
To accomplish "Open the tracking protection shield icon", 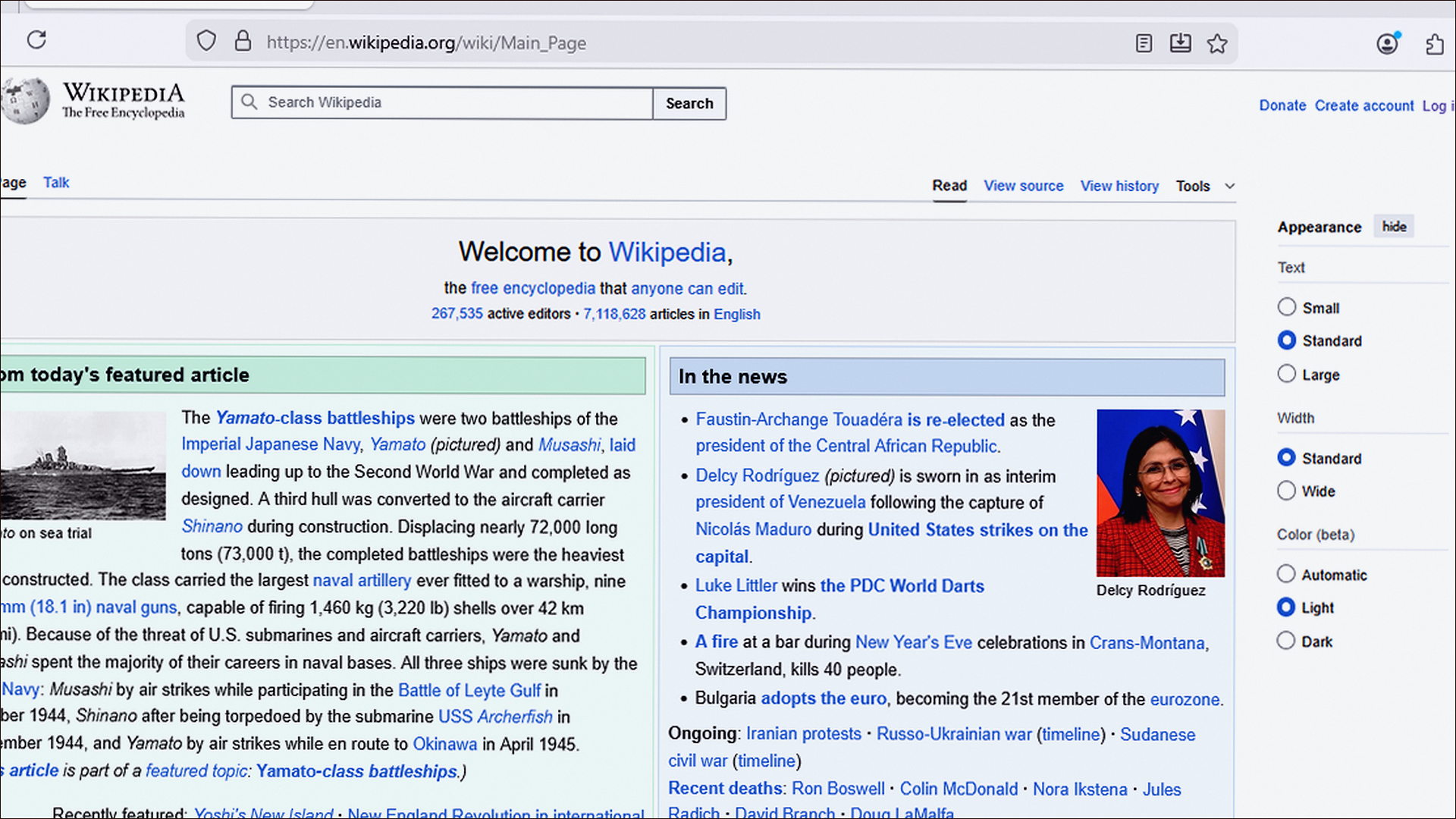I will pyautogui.click(x=206, y=41).
